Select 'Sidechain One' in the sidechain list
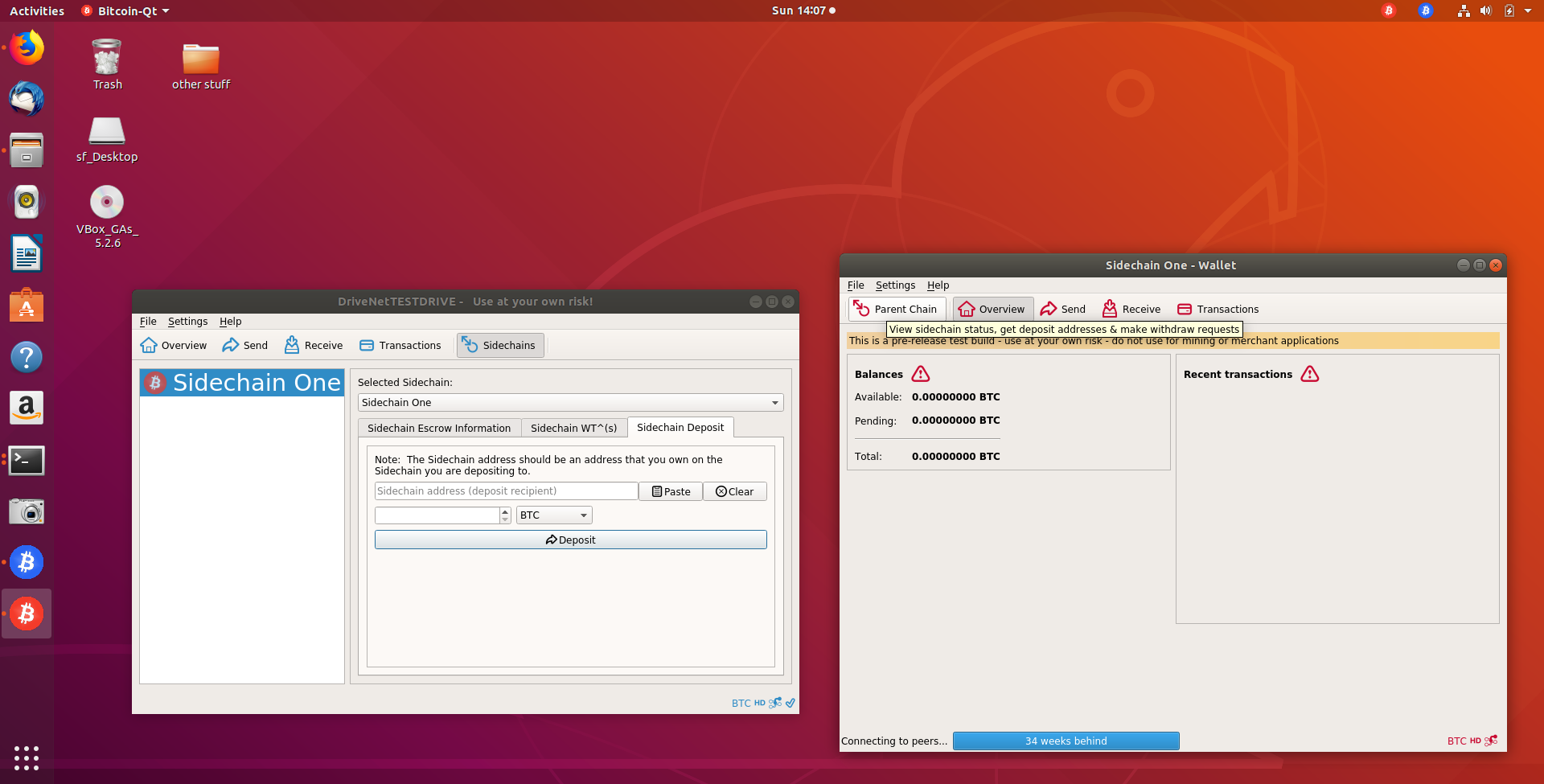Image resolution: width=1544 pixels, height=784 pixels. click(x=242, y=383)
